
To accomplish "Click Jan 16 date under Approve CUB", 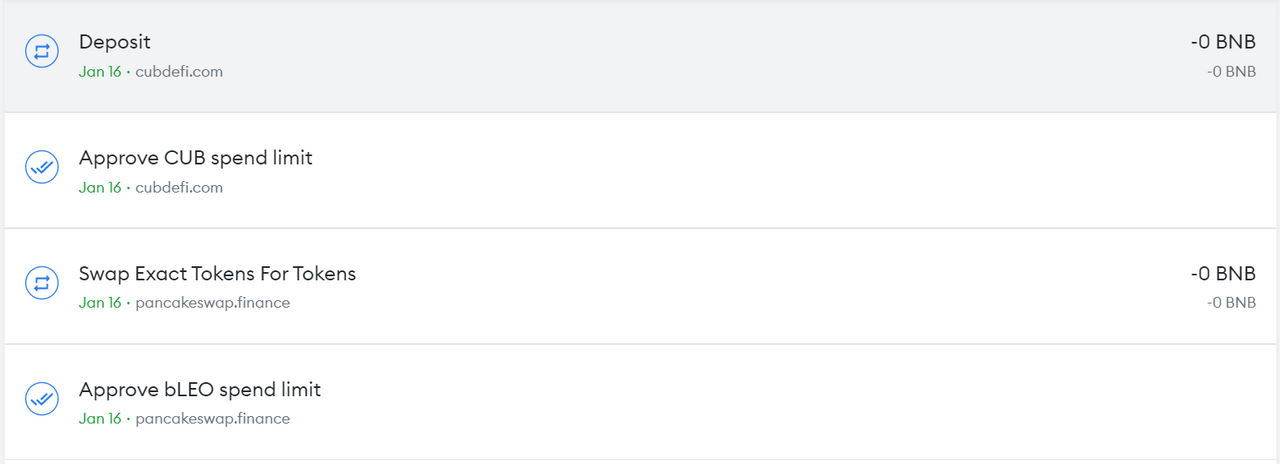I will tap(100, 187).
